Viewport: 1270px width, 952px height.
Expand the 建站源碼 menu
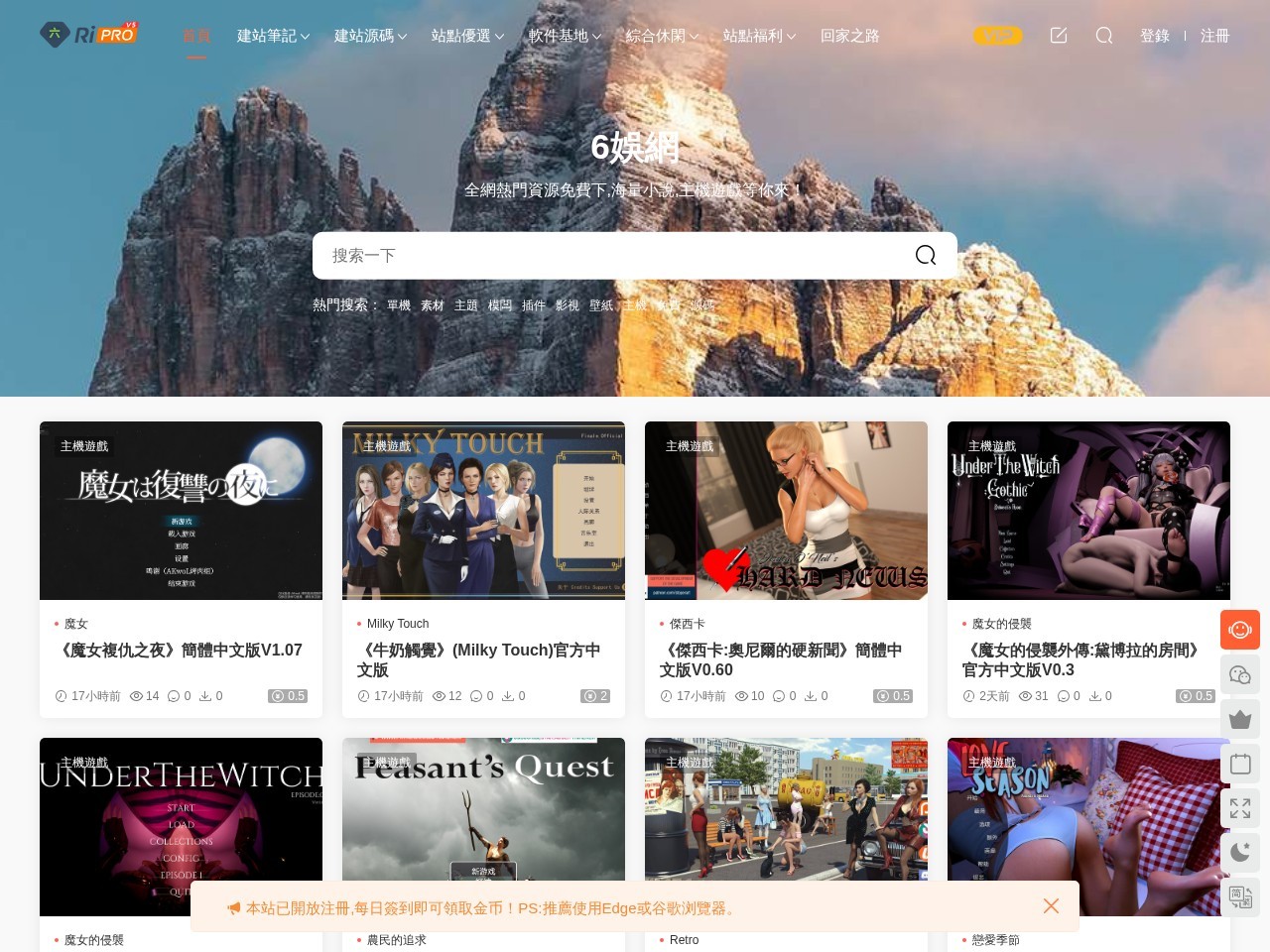[x=370, y=36]
